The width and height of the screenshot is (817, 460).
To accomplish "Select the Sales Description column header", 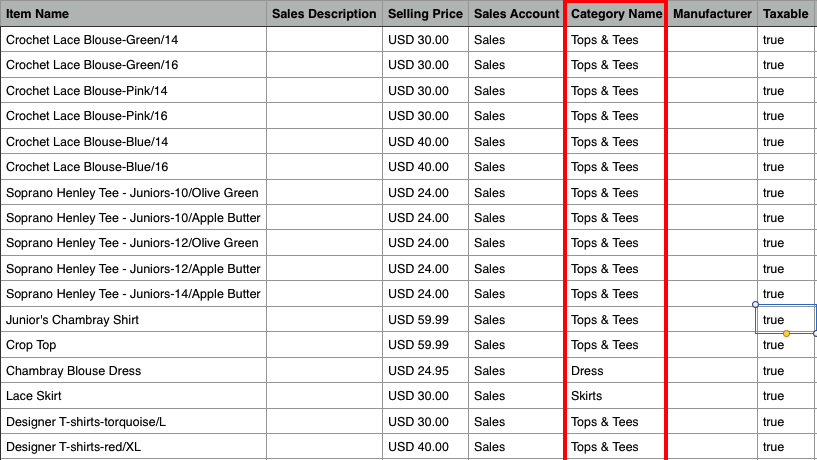I will tap(324, 14).
